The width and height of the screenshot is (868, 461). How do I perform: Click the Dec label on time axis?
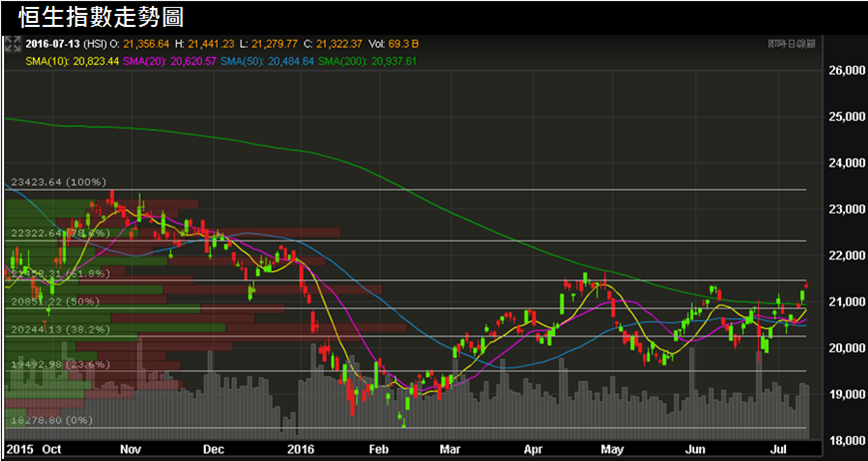tap(213, 449)
